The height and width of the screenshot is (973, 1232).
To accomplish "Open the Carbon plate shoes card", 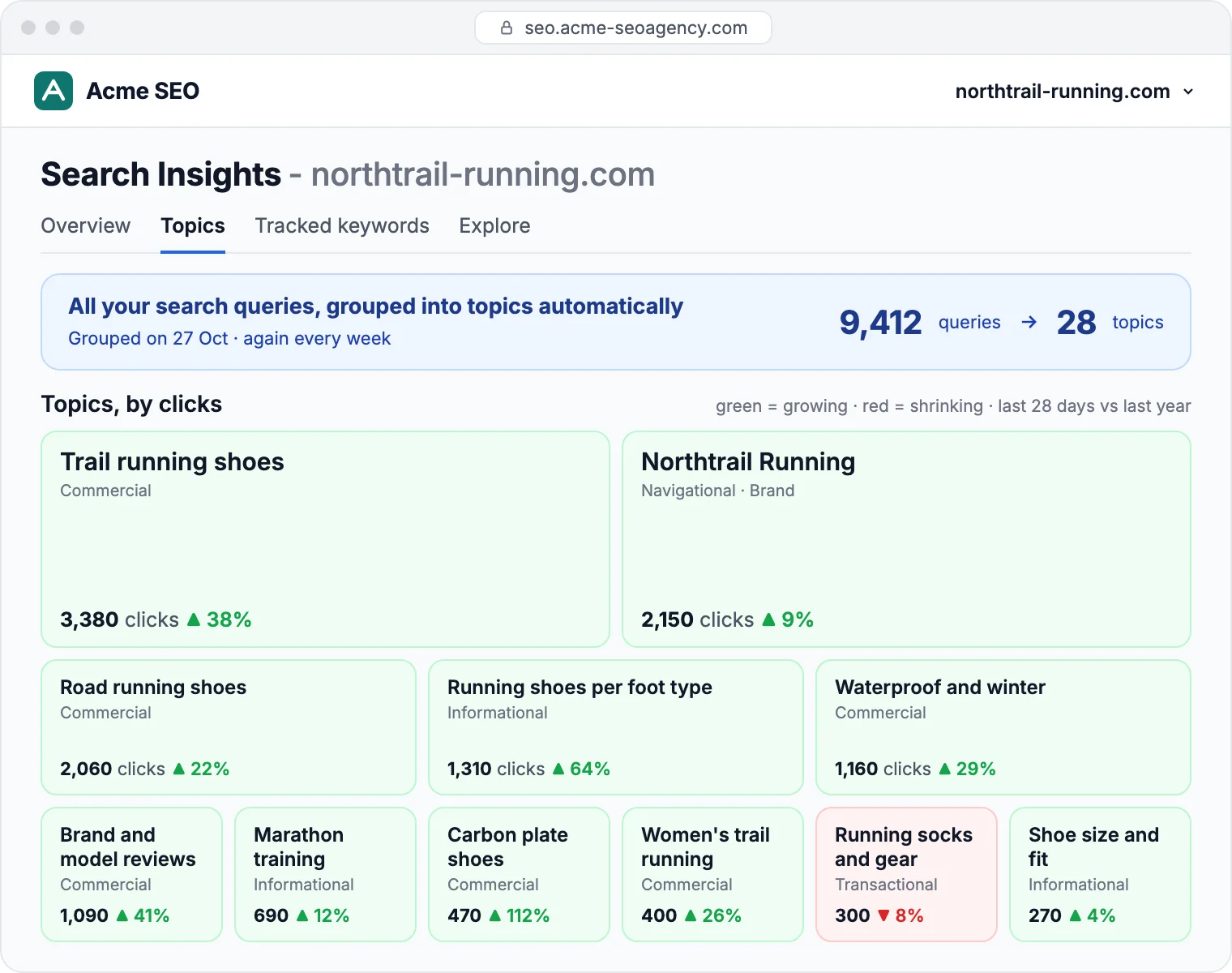I will click(519, 874).
